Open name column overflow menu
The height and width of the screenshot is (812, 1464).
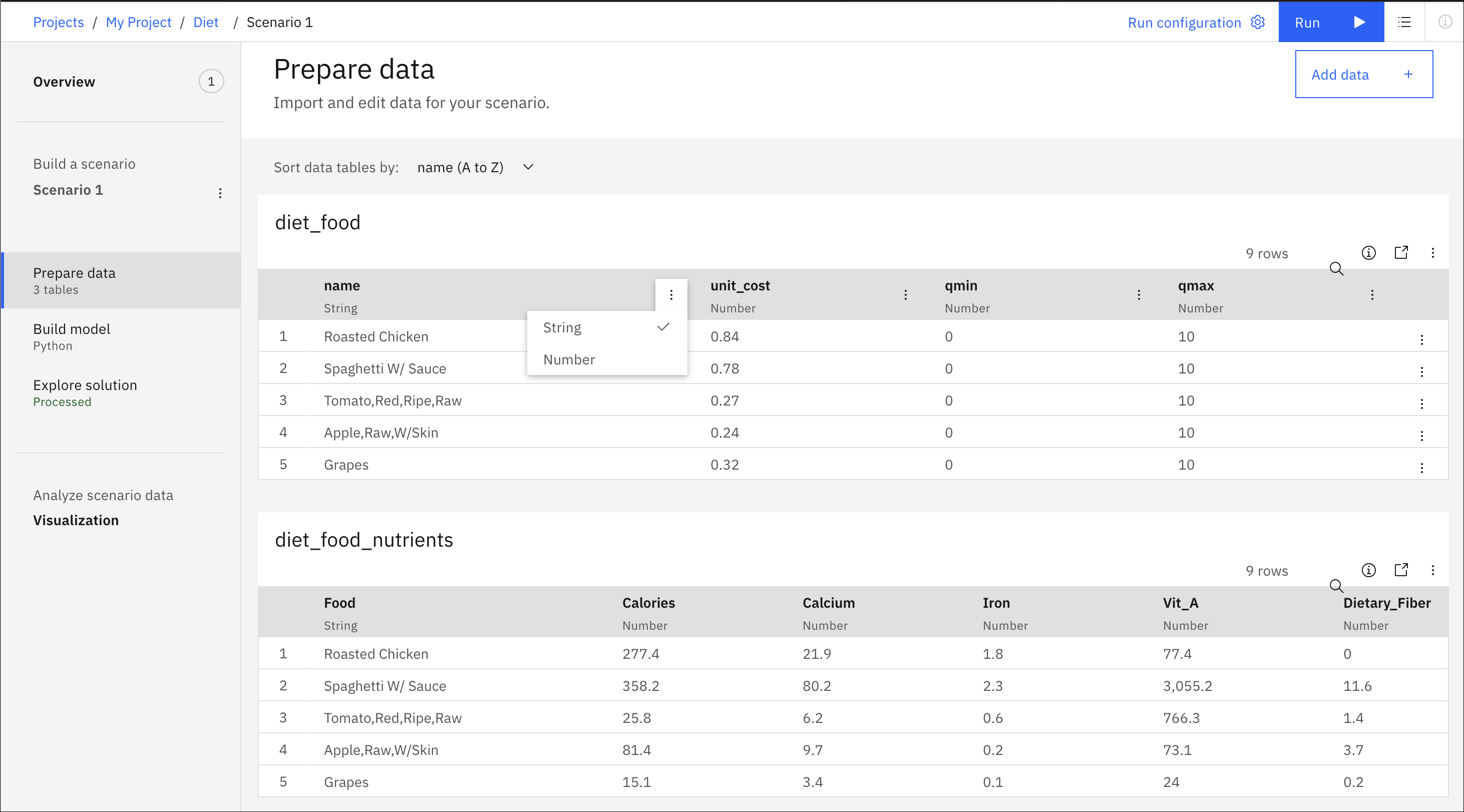tap(671, 294)
